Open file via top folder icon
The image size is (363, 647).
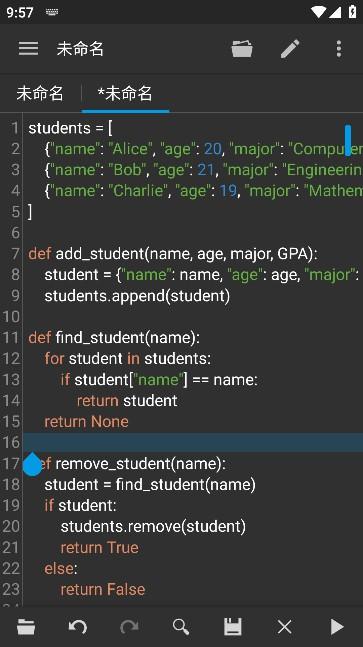tap(242, 49)
